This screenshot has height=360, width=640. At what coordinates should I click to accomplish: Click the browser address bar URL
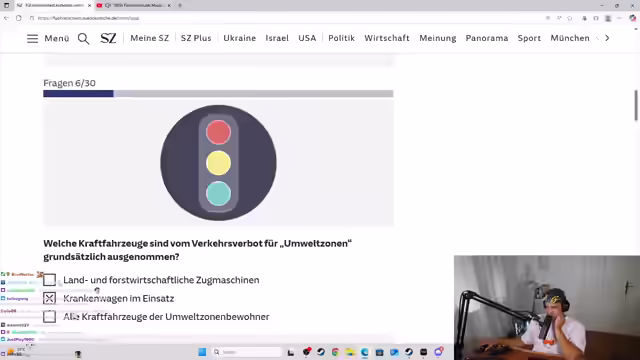(x=88, y=18)
